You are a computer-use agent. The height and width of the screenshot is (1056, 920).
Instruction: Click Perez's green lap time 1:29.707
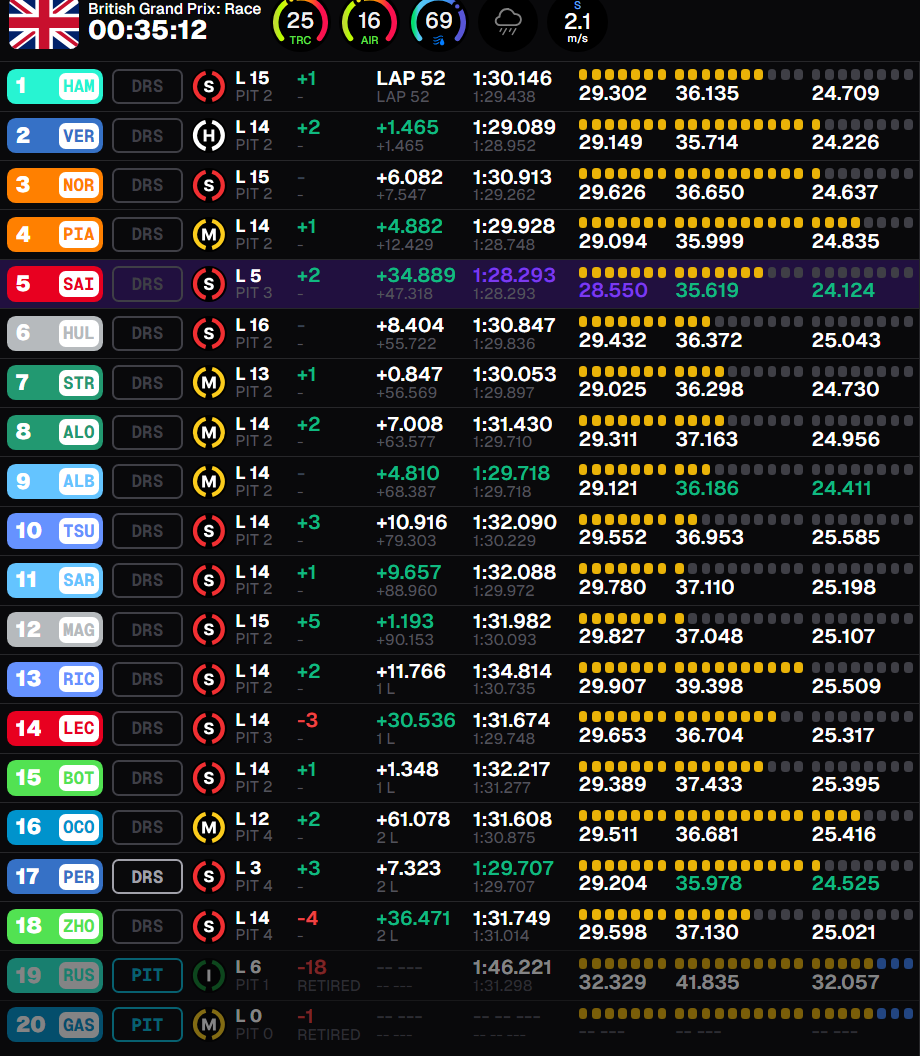513,868
